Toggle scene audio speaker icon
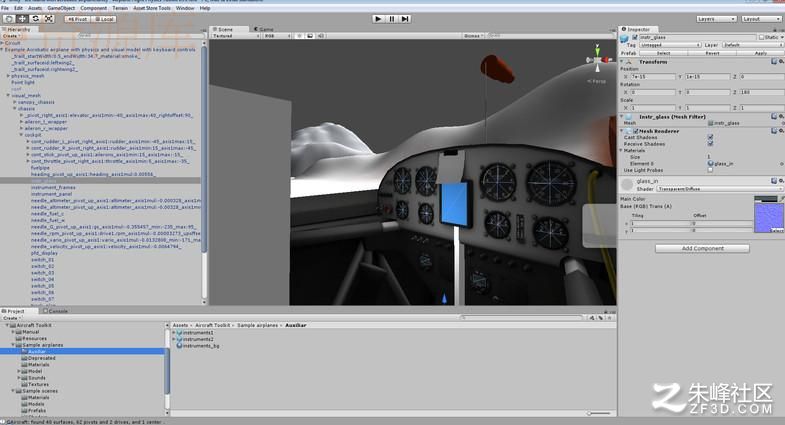 tap(321, 36)
